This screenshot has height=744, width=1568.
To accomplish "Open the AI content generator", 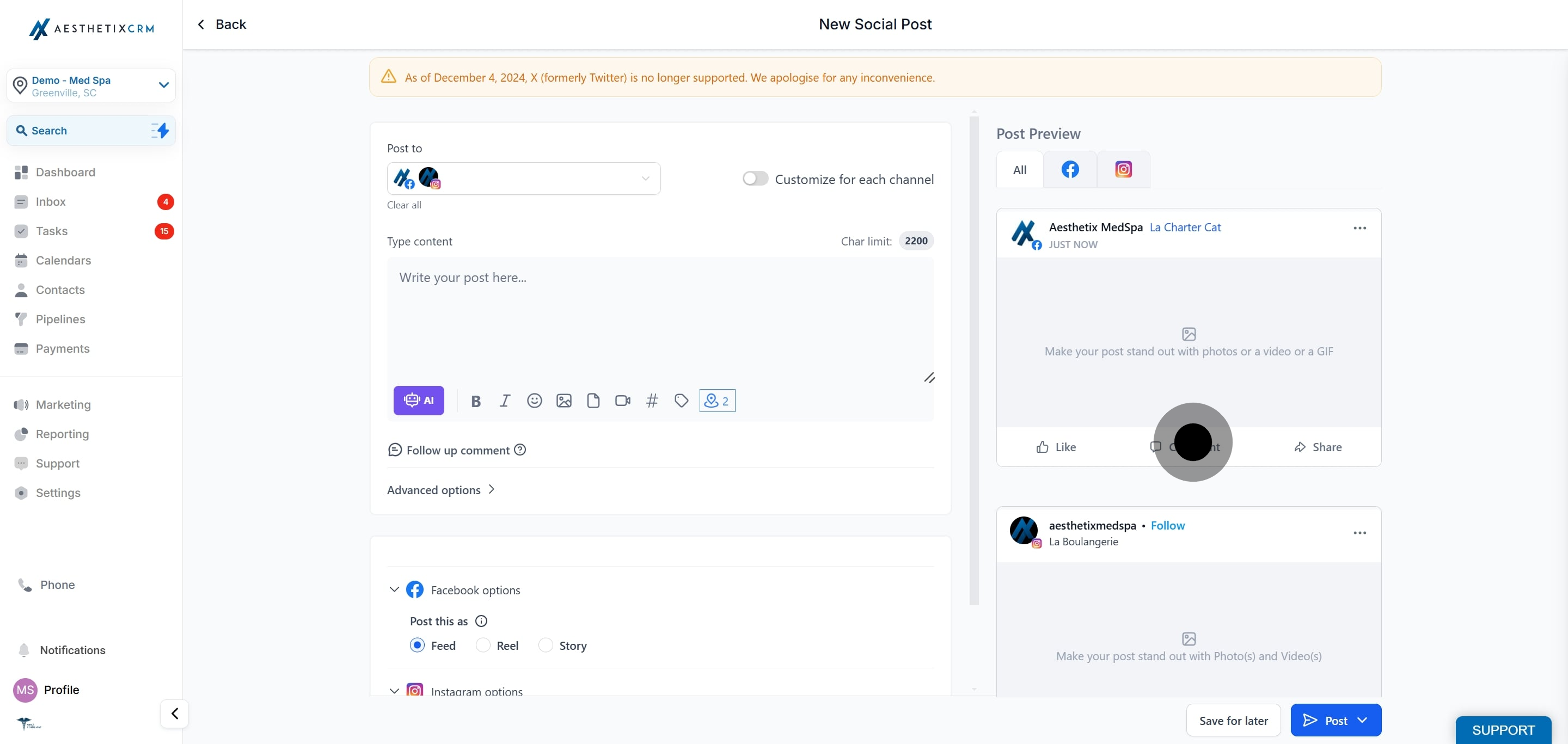I will coord(418,400).
